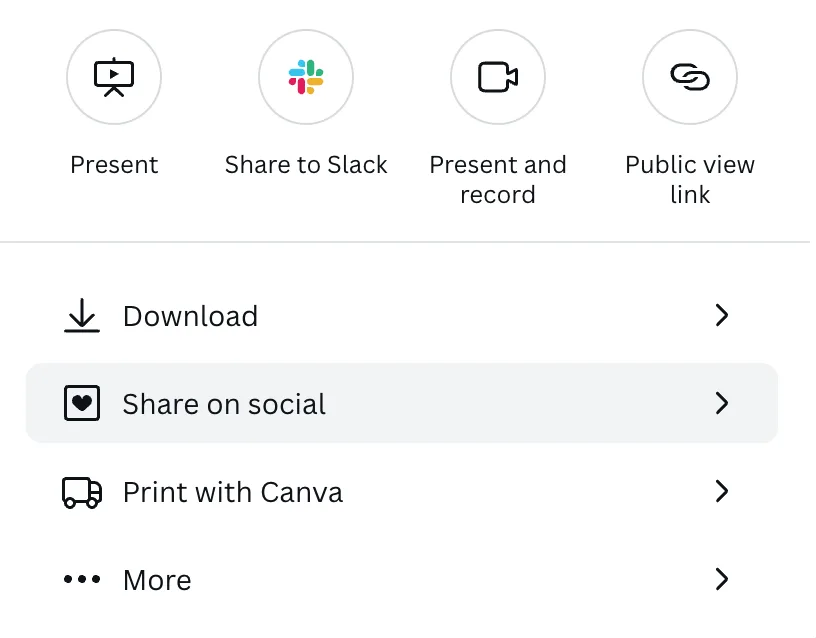Expand the Share on social chevron
Screen dimensions: 816x638
coord(722,403)
